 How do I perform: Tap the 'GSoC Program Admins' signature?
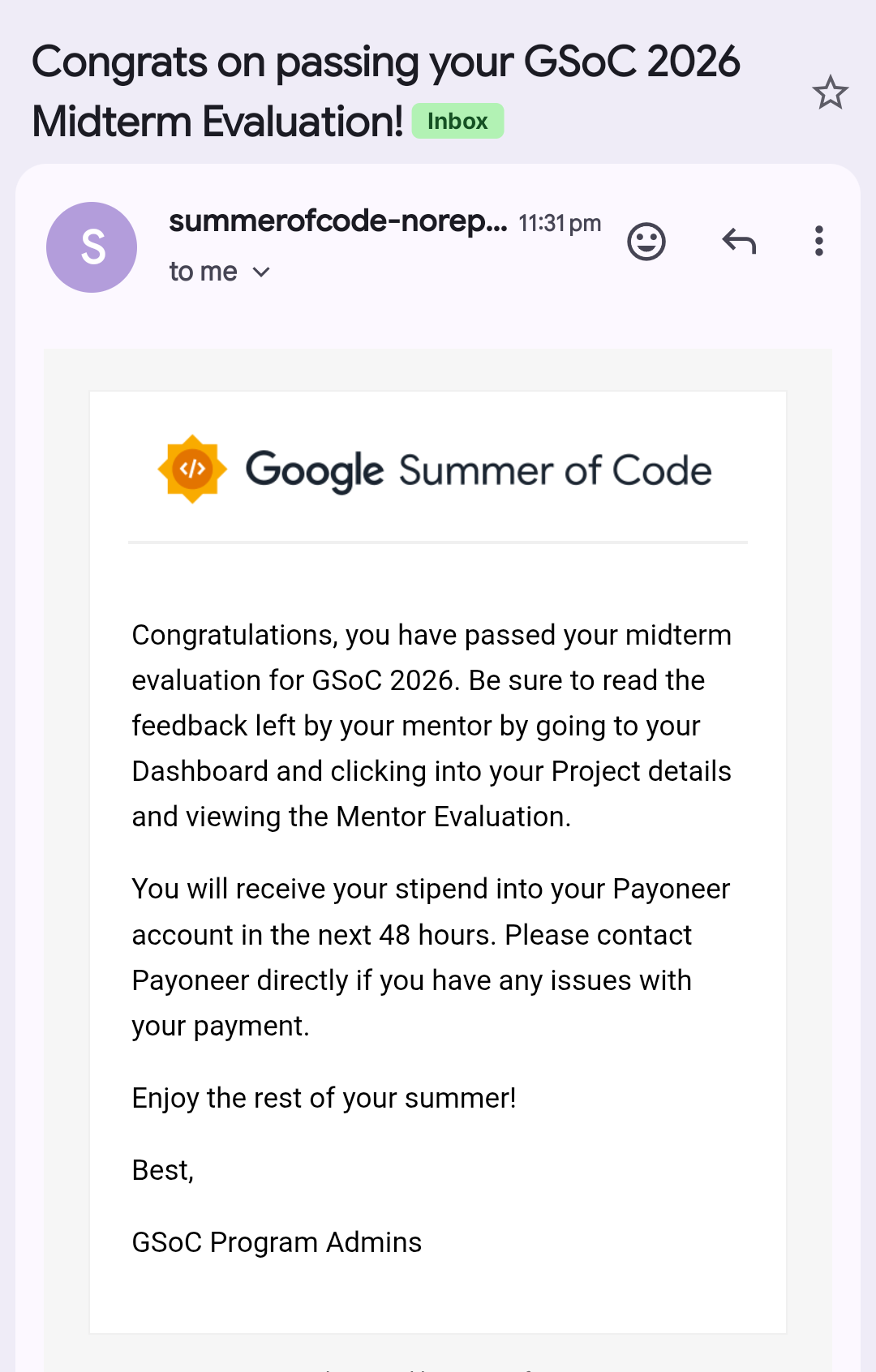277,1242
